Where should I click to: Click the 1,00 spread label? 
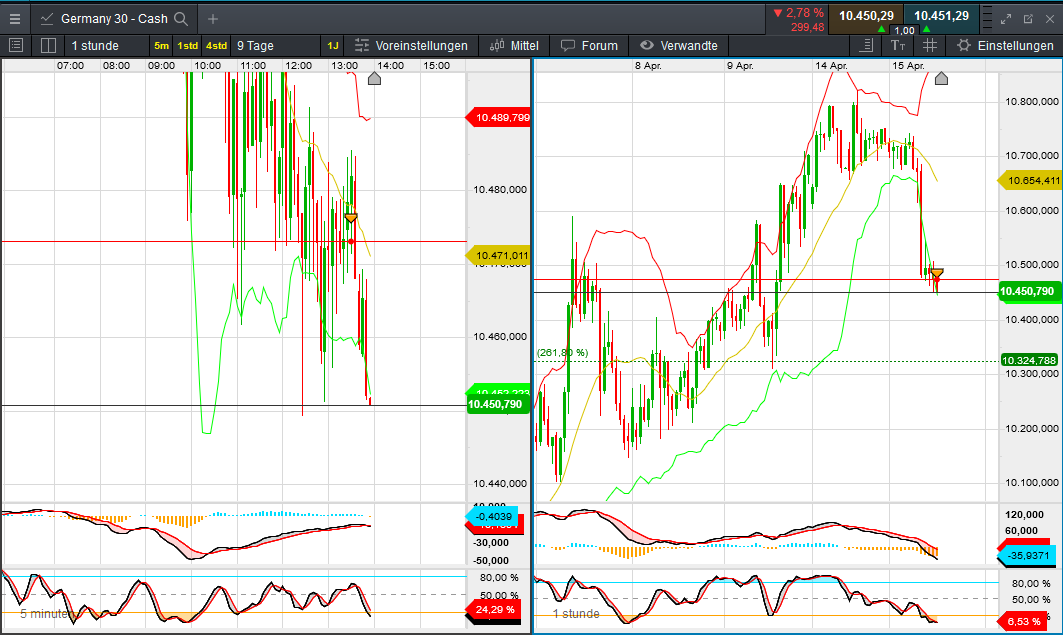pos(904,30)
